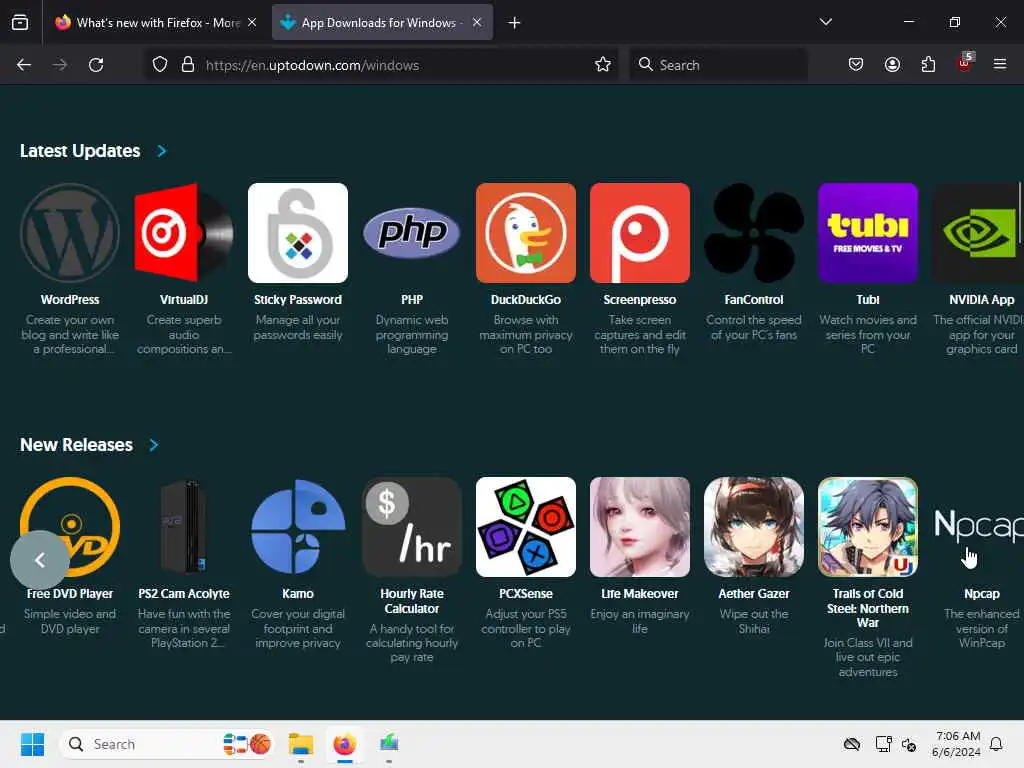Go back to the previous page

[24, 65]
